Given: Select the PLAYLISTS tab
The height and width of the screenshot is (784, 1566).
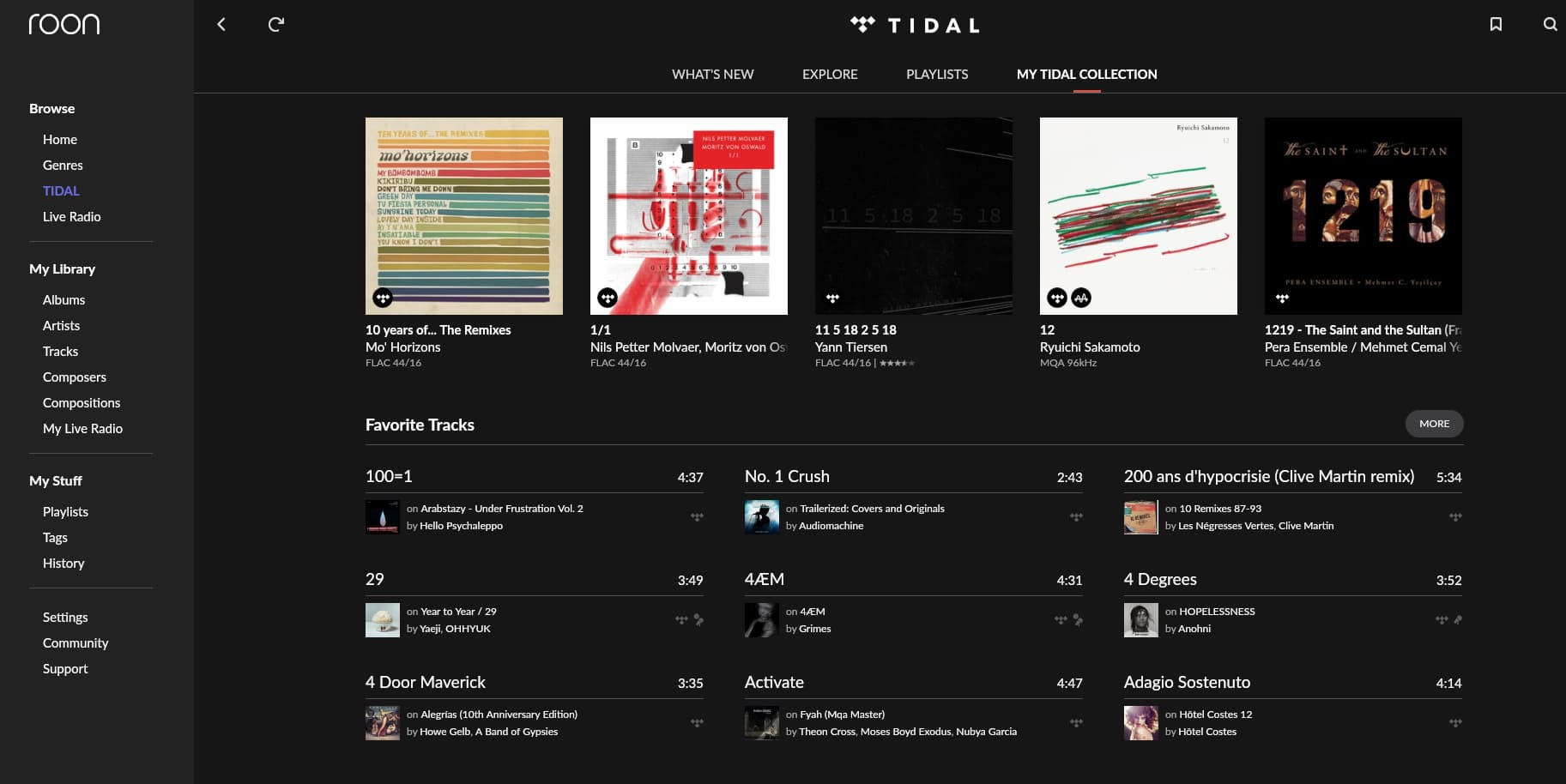Looking at the screenshot, I should [x=937, y=75].
